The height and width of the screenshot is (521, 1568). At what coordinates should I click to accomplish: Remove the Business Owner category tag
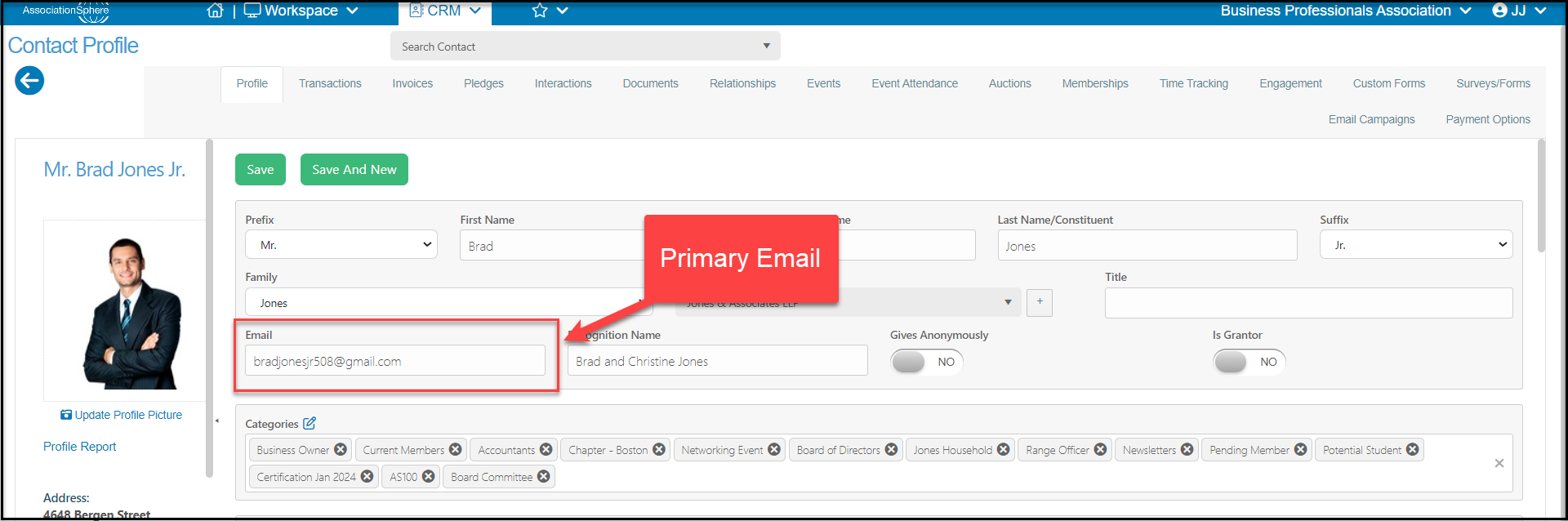pos(341,450)
